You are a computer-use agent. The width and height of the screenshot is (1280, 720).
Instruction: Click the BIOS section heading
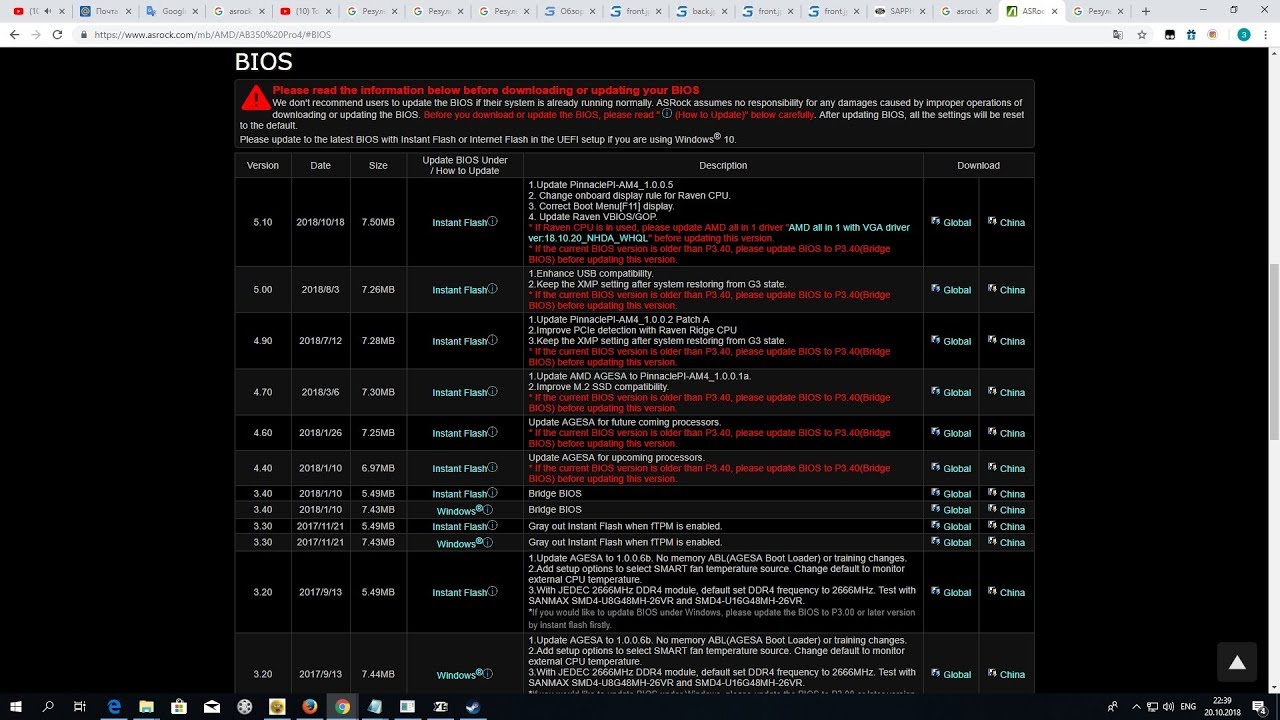point(263,62)
